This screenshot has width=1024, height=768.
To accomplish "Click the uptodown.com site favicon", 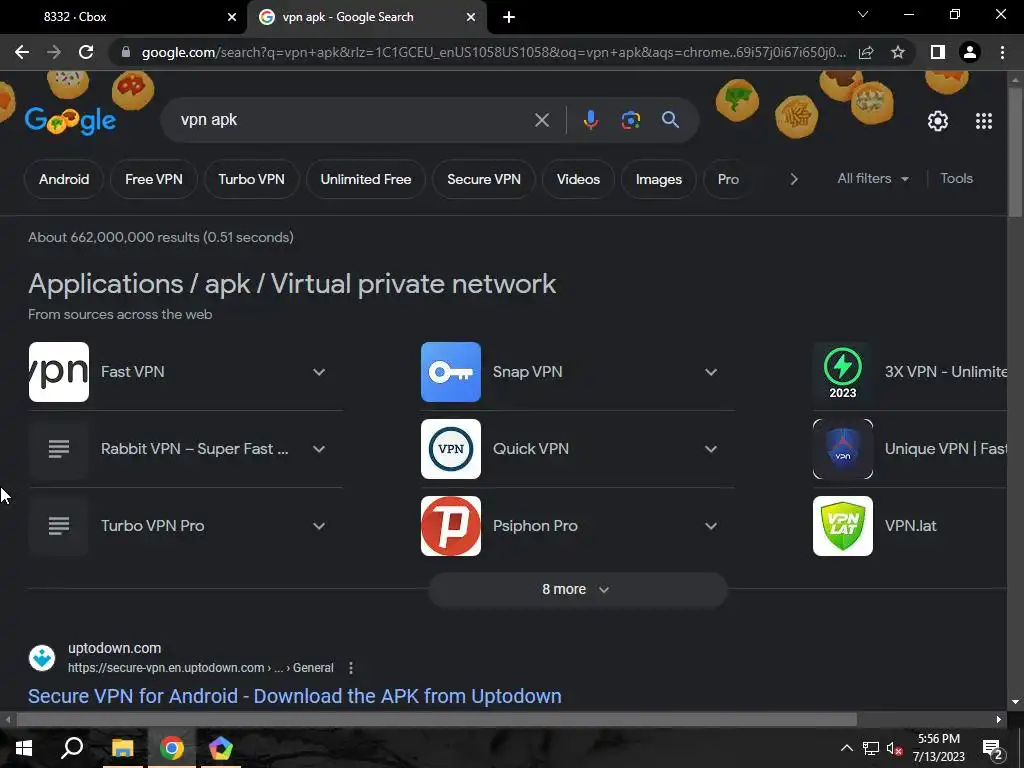I will [42, 658].
